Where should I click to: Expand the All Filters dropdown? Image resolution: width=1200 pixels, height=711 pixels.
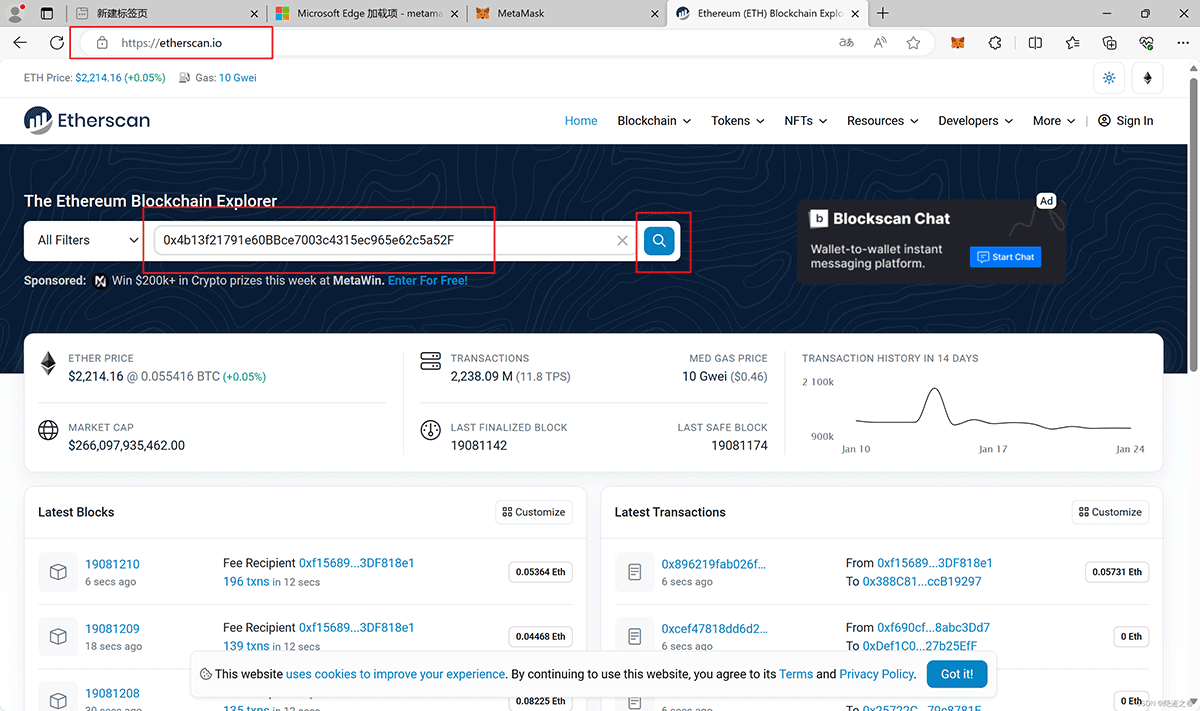tap(88, 240)
